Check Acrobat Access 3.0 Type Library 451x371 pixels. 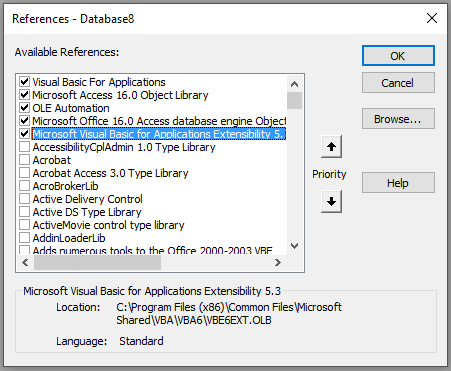24,173
